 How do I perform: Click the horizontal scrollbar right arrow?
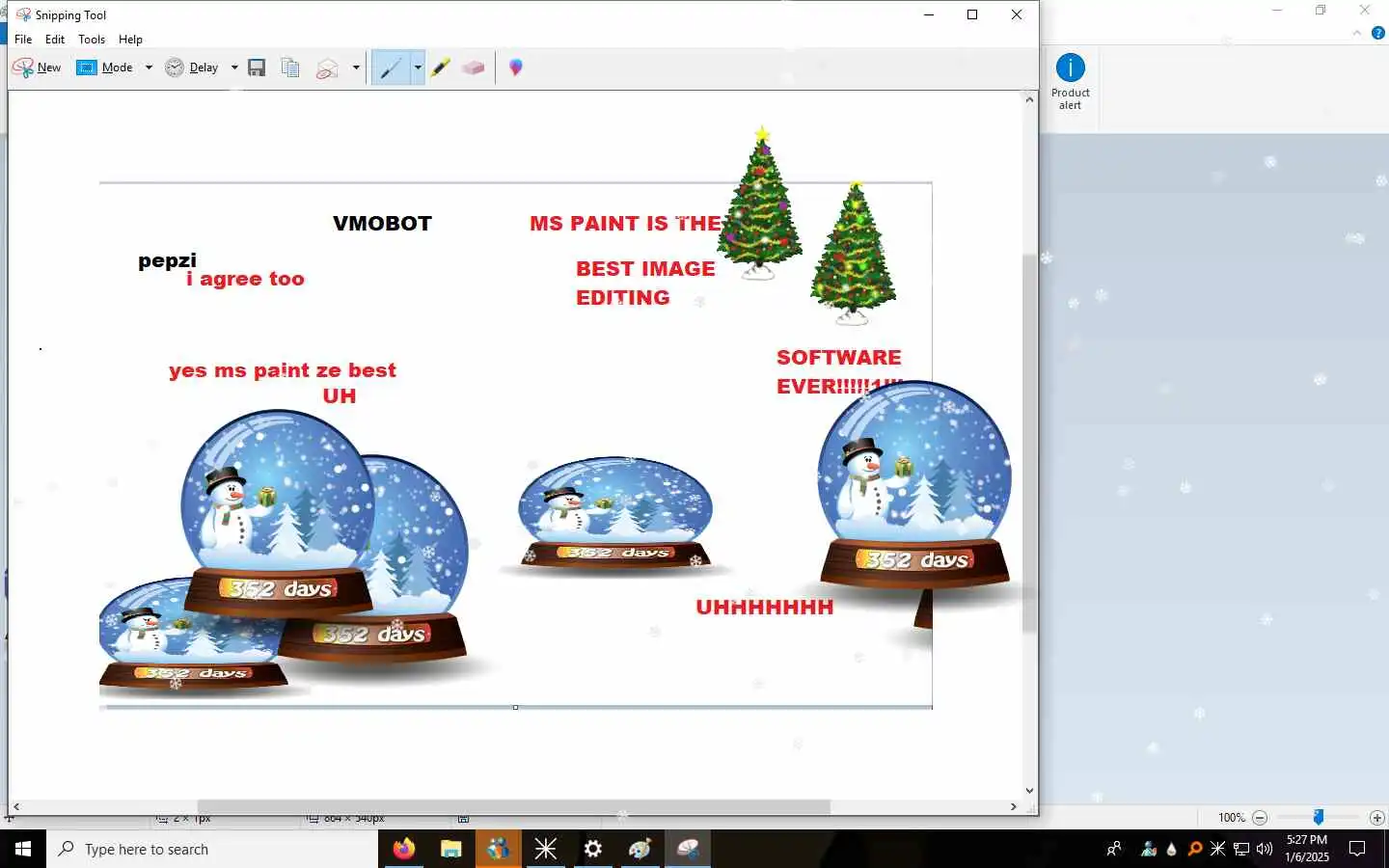tap(1013, 806)
